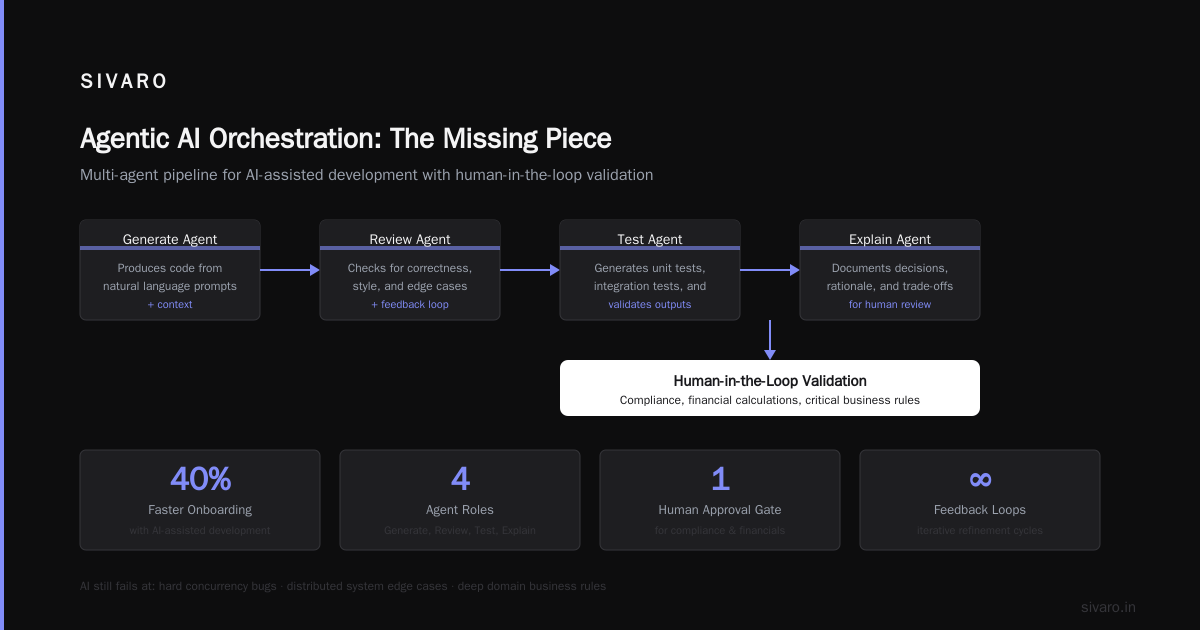The image size is (1200, 630).
Task: Click the Review Agent box
Action: pos(410,270)
